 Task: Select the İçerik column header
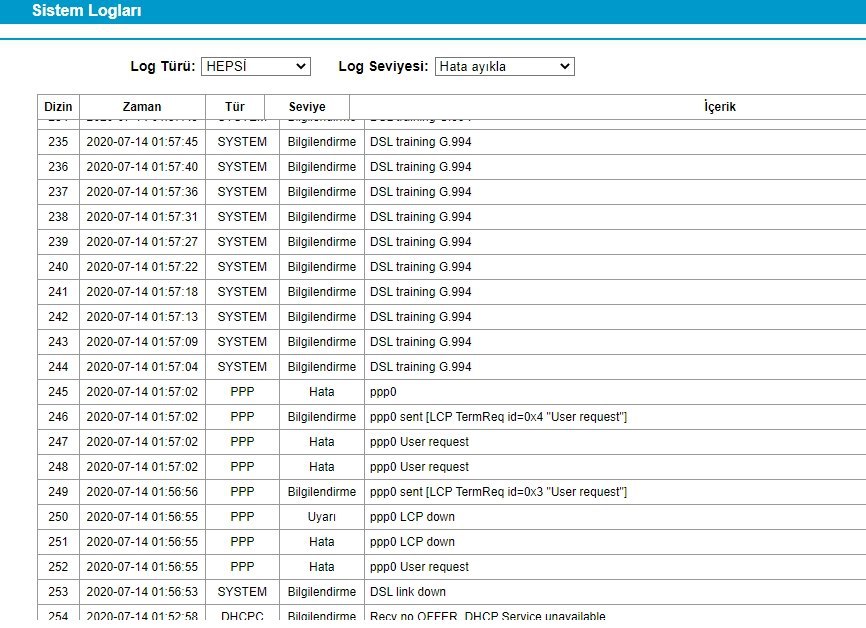point(719,107)
